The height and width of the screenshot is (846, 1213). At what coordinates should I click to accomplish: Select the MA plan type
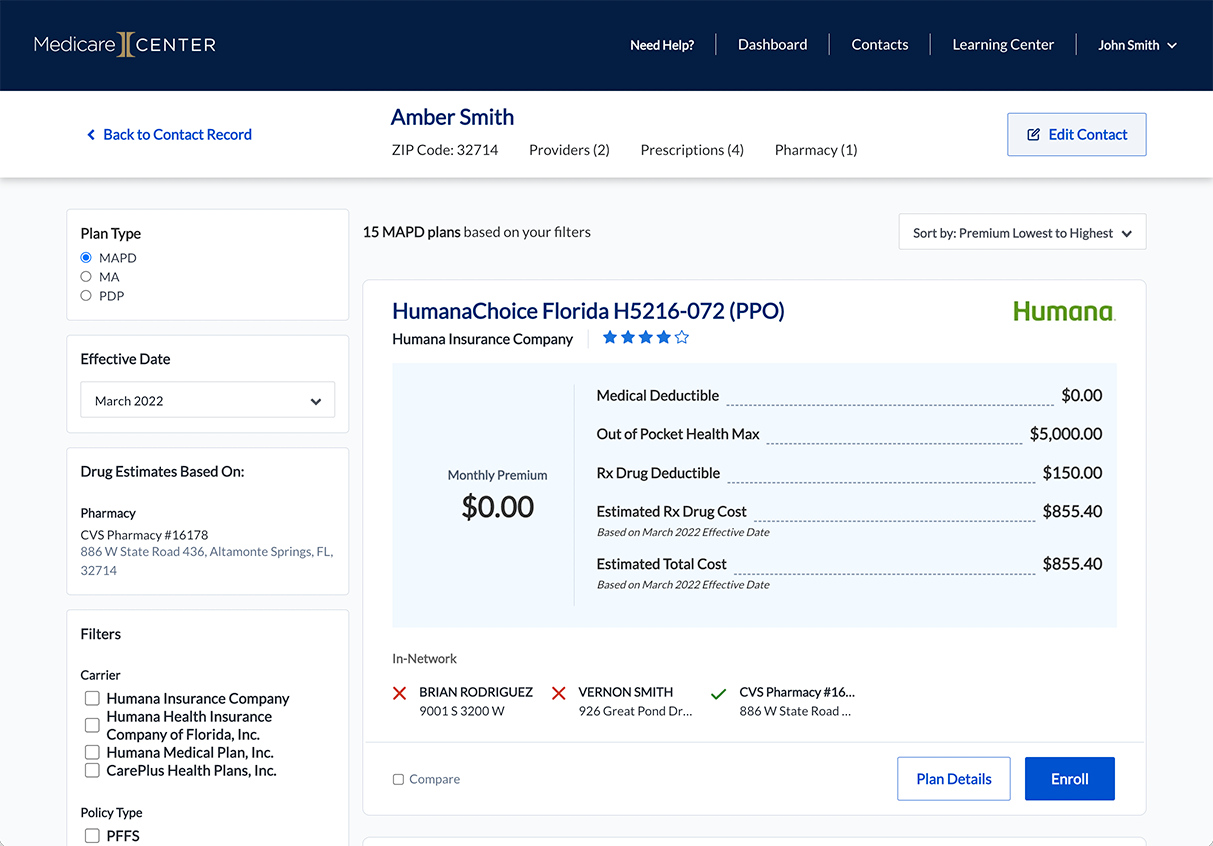pyautogui.click(x=86, y=277)
